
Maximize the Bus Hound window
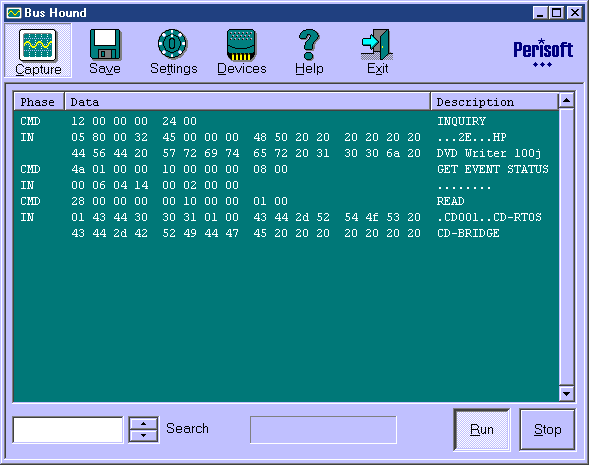pyautogui.click(x=556, y=13)
